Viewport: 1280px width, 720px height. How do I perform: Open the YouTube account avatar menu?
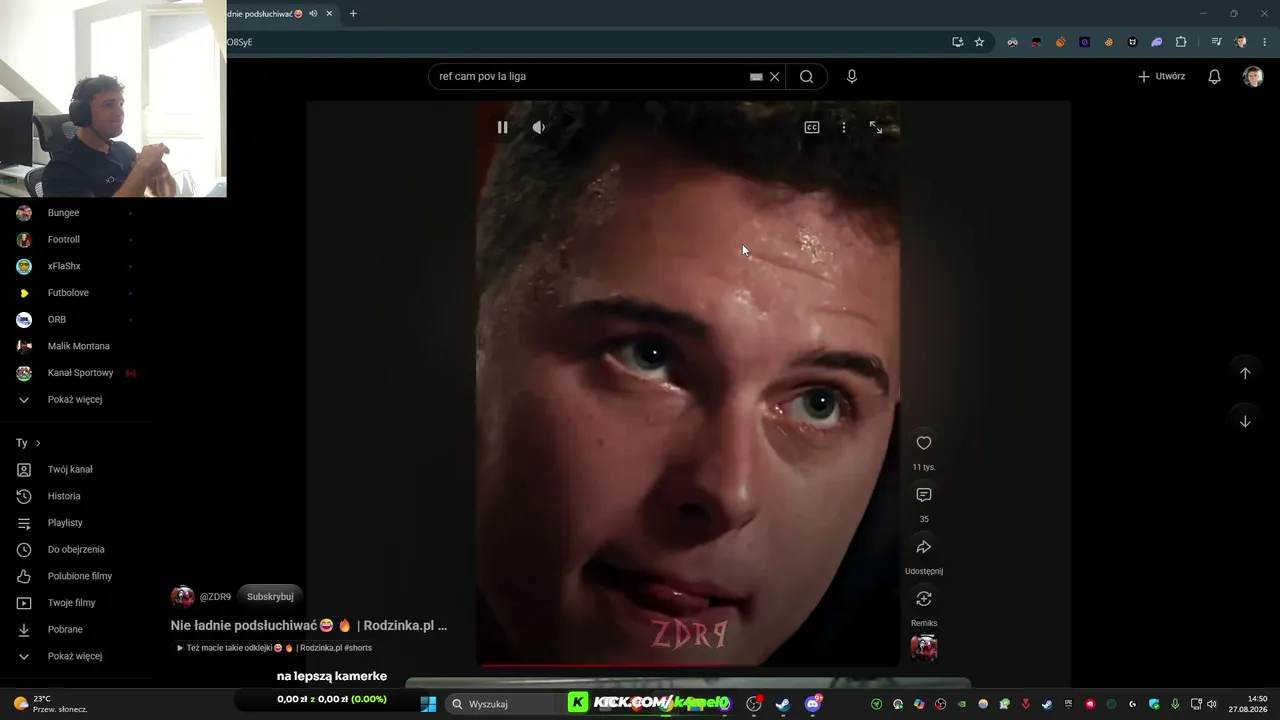tap(1253, 77)
